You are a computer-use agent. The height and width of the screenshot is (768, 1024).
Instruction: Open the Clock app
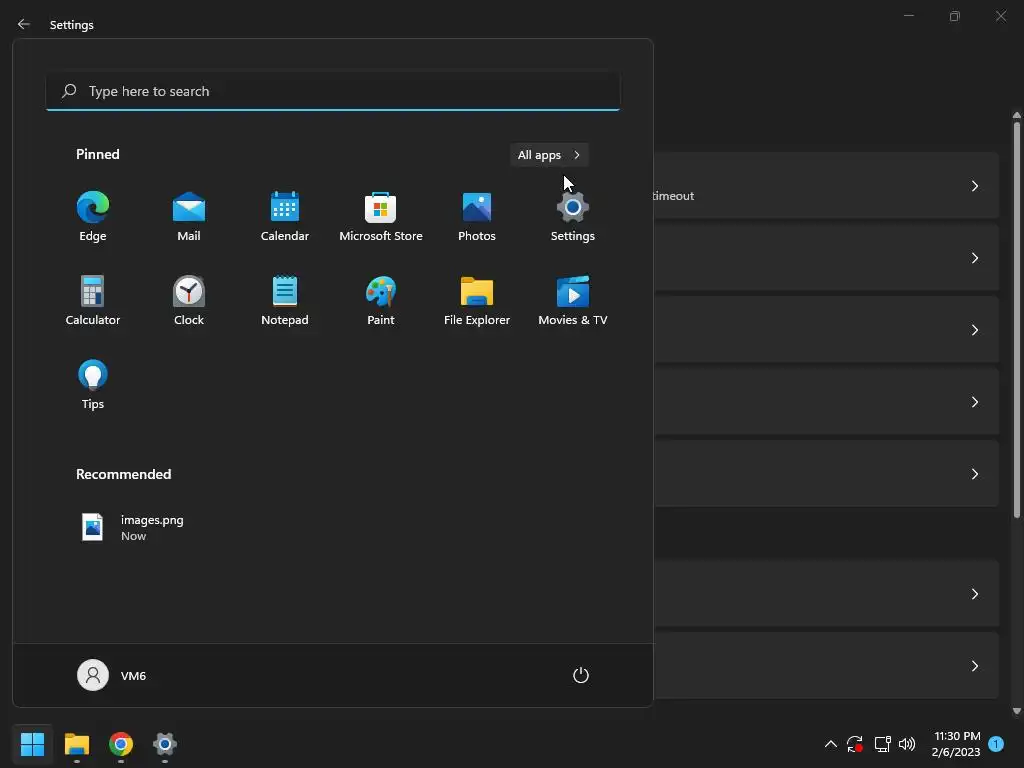click(189, 300)
